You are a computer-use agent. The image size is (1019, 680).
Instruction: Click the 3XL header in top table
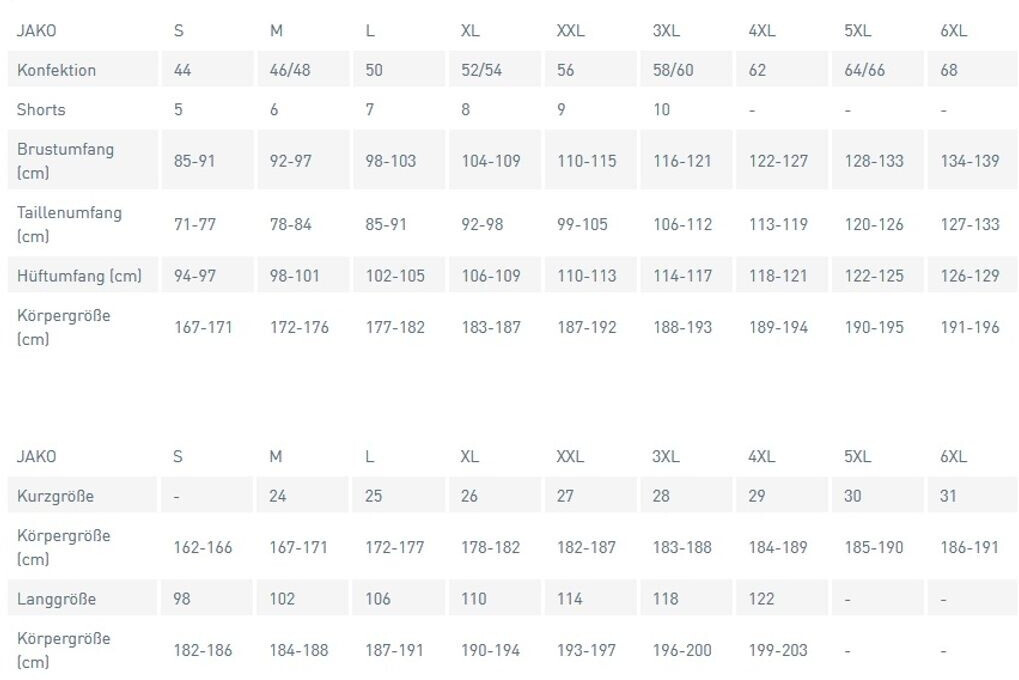(x=666, y=30)
